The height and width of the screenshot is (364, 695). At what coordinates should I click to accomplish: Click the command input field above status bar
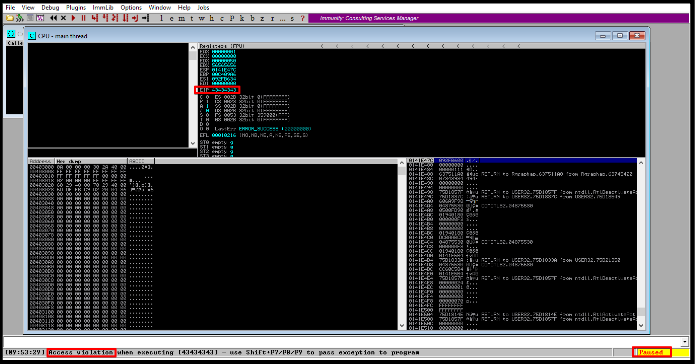(342, 341)
